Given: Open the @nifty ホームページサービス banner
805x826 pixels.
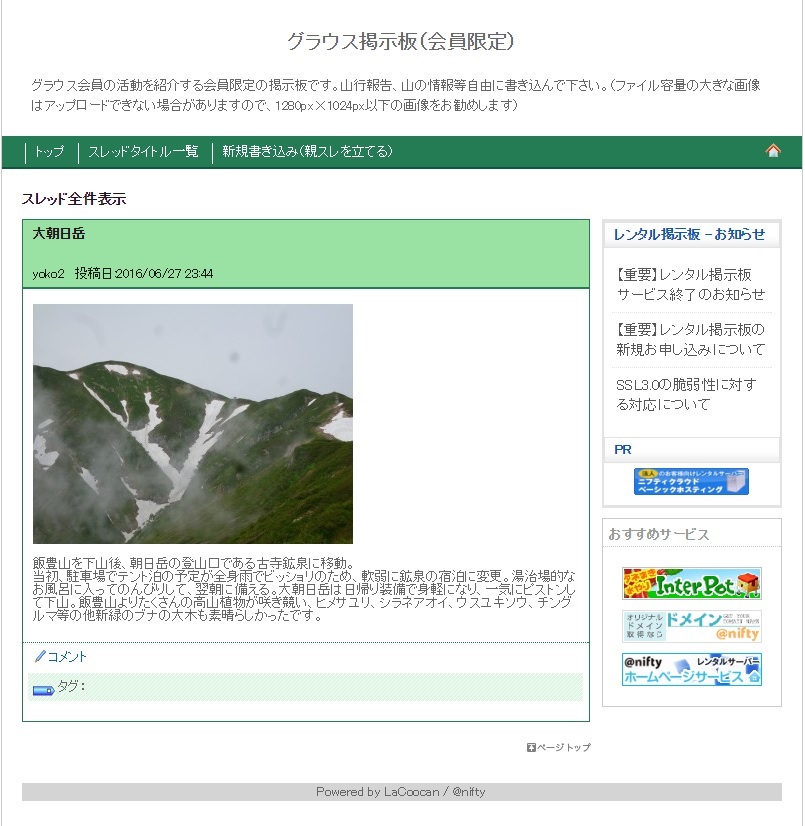Looking at the screenshot, I should coord(691,670).
